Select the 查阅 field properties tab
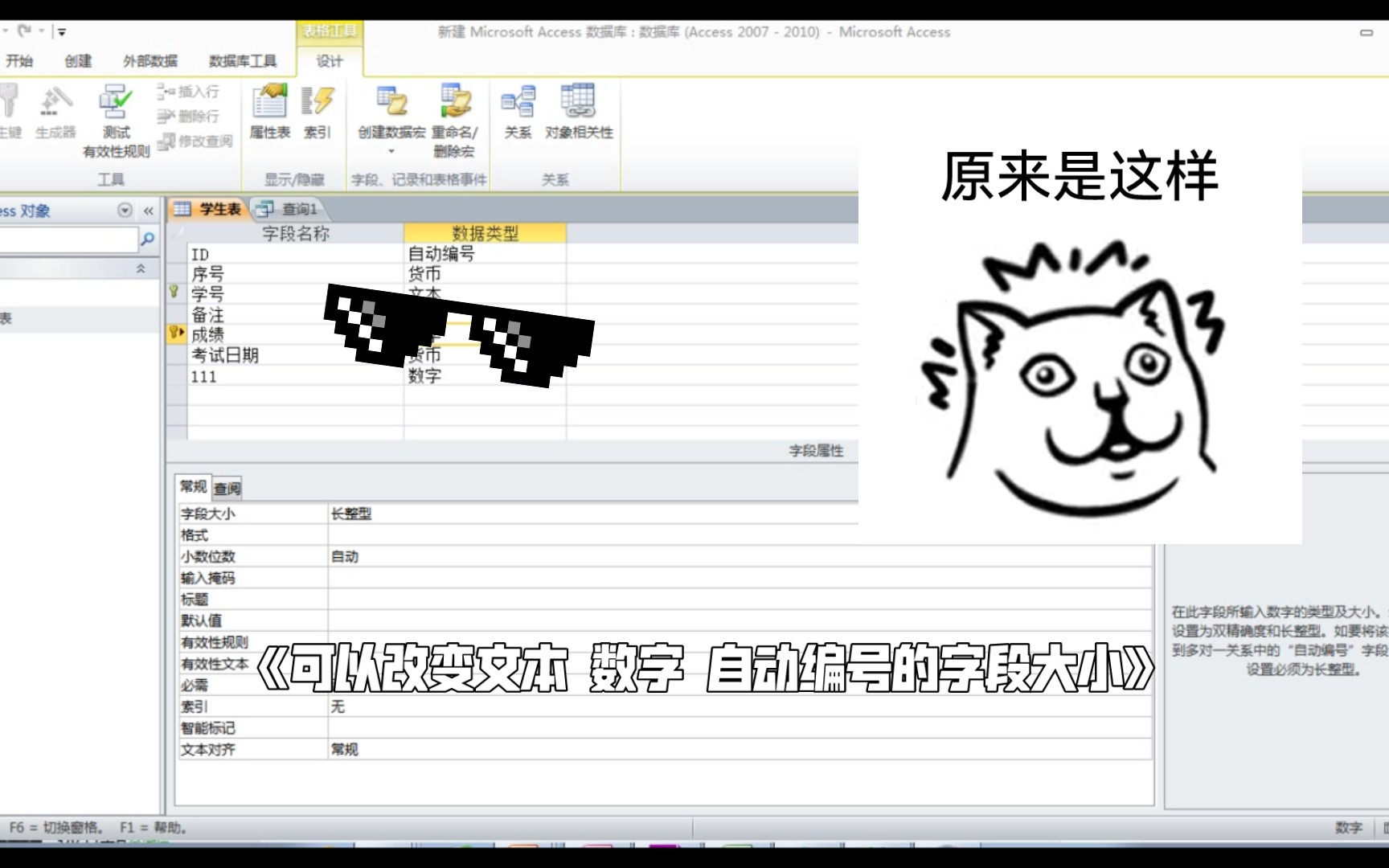 pyautogui.click(x=227, y=487)
